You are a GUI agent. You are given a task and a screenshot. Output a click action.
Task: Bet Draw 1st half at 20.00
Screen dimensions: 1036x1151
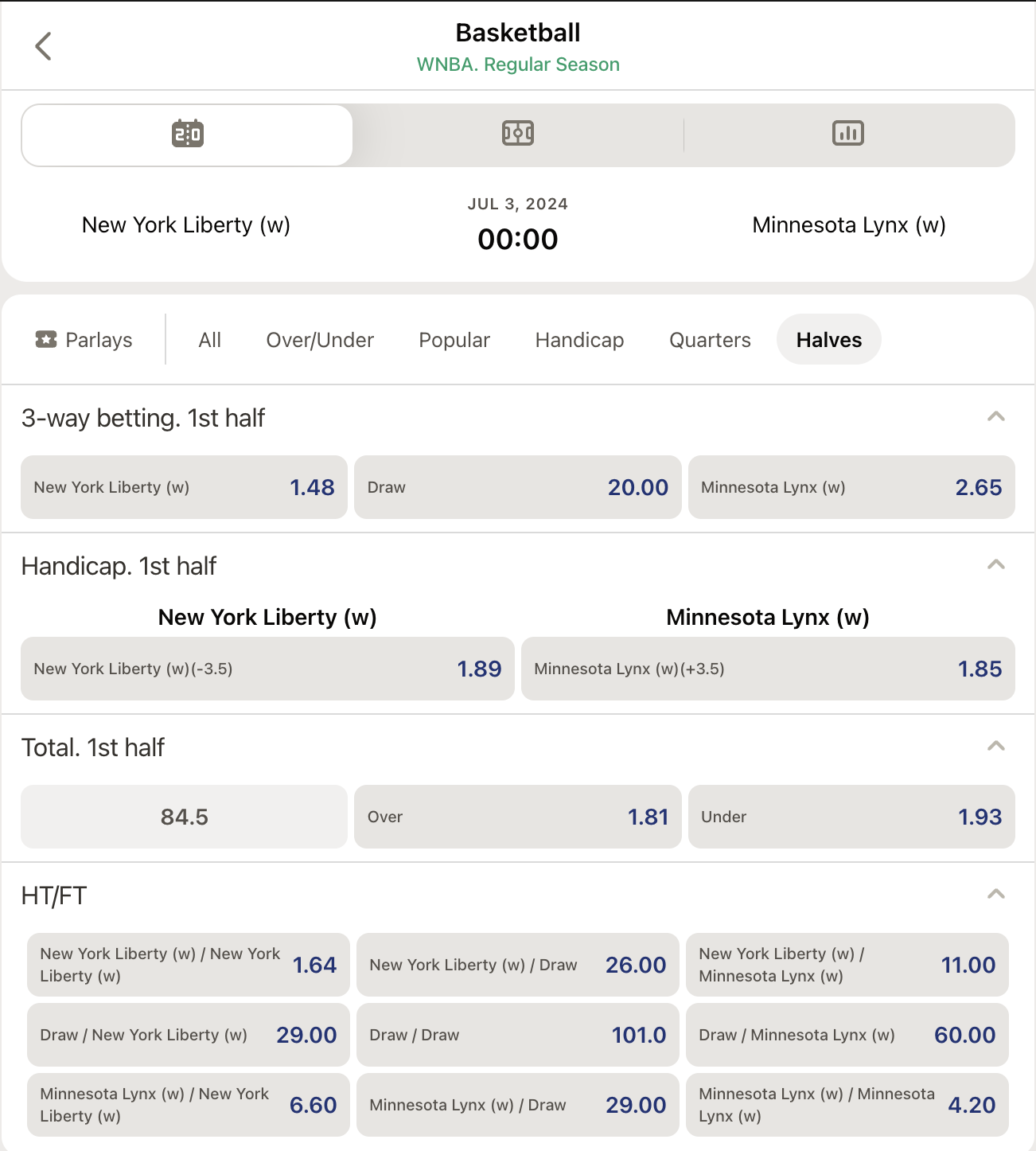(x=518, y=487)
